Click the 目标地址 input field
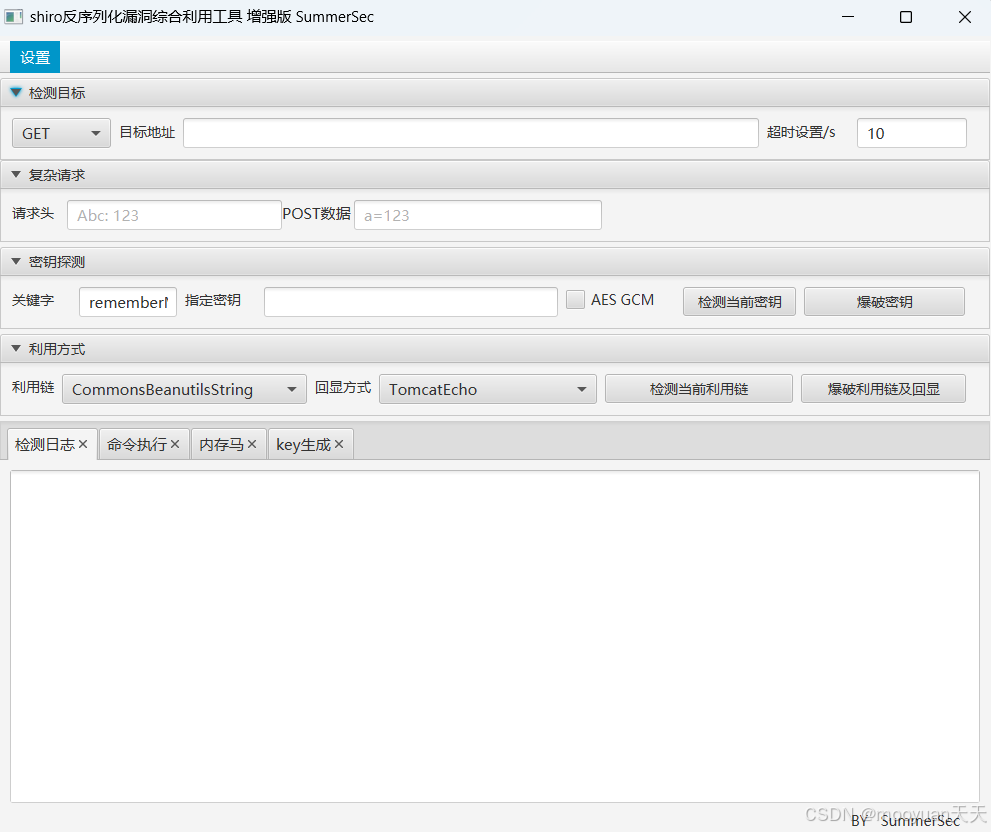 [471, 133]
